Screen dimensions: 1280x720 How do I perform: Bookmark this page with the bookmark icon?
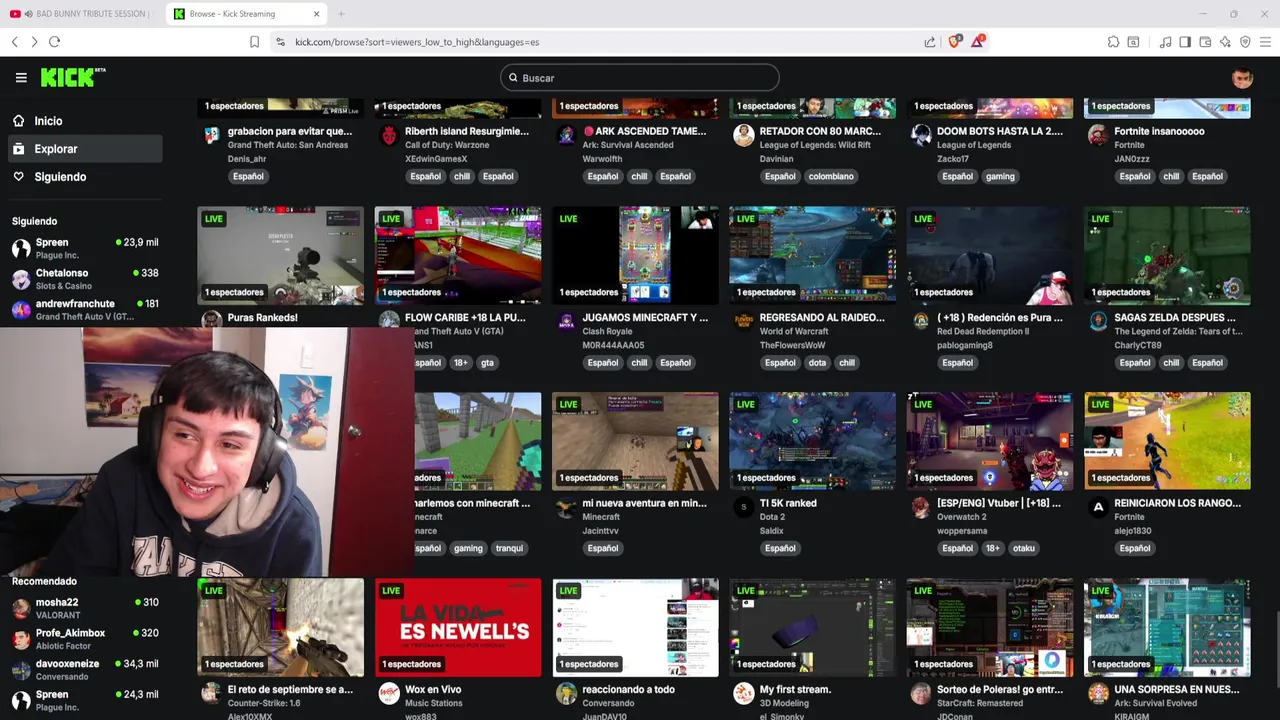[254, 42]
